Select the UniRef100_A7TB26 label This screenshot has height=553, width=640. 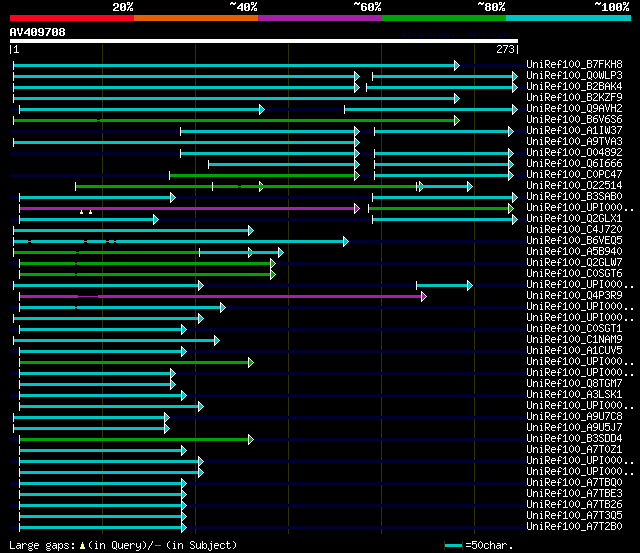(574, 505)
